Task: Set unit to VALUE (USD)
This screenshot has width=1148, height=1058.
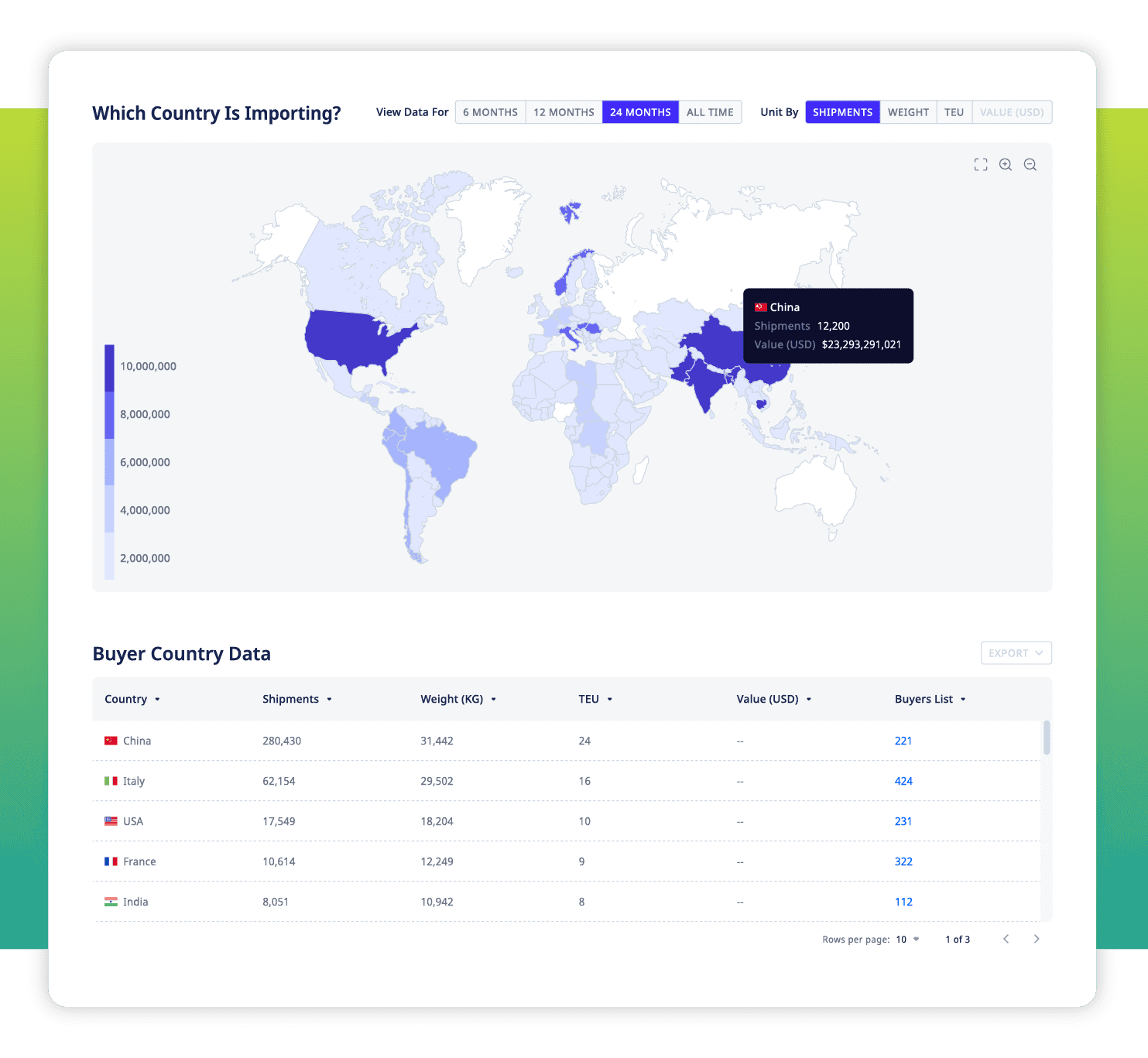Action: coord(1012,112)
